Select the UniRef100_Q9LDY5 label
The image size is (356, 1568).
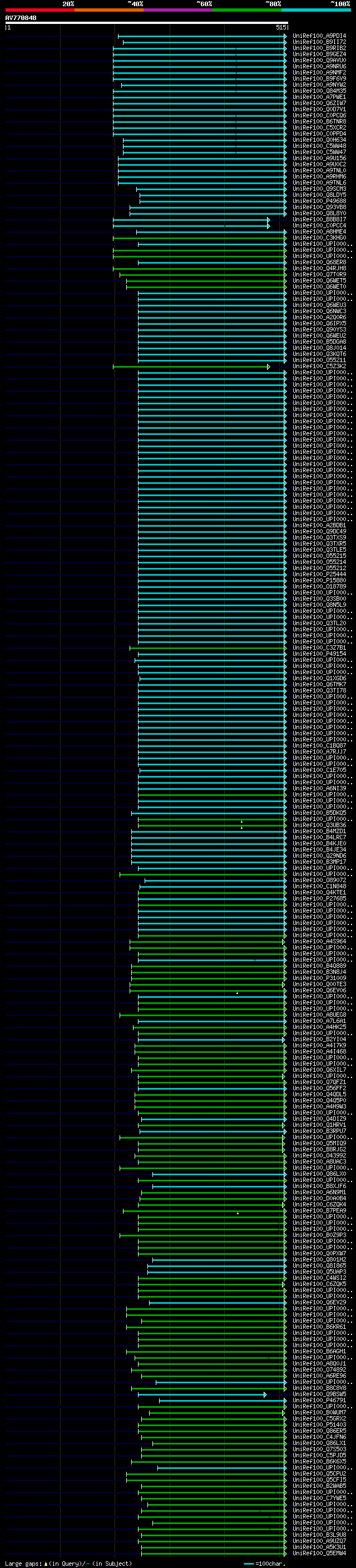[319, 195]
